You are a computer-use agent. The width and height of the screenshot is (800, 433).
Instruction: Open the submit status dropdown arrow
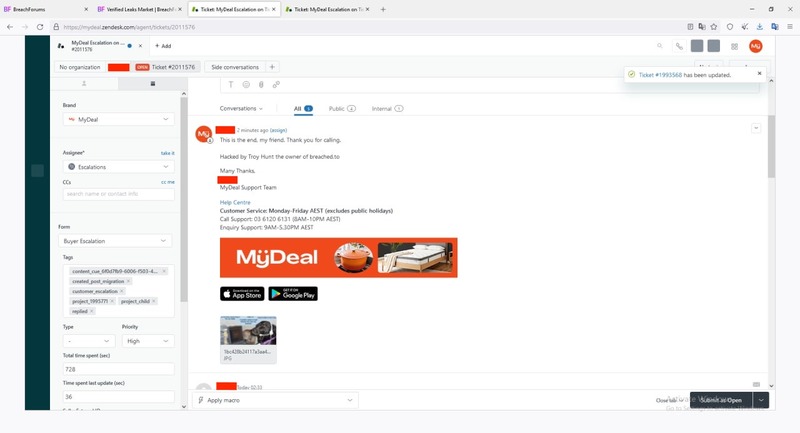click(761, 400)
